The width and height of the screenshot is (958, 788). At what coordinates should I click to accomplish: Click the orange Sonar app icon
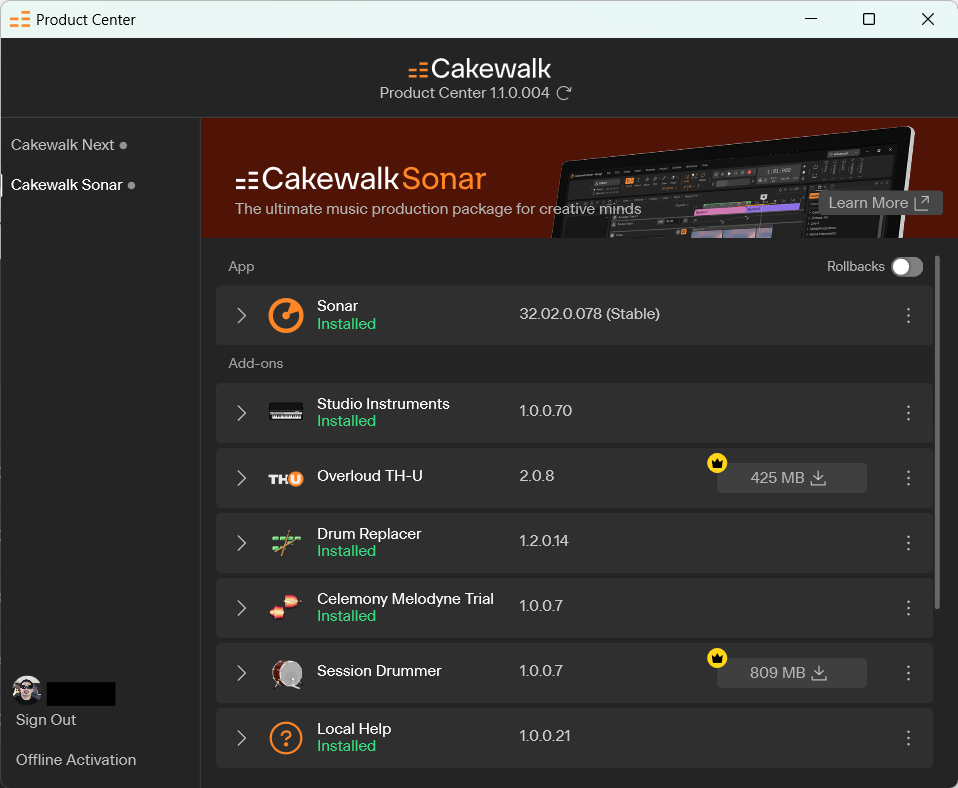click(x=286, y=315)
